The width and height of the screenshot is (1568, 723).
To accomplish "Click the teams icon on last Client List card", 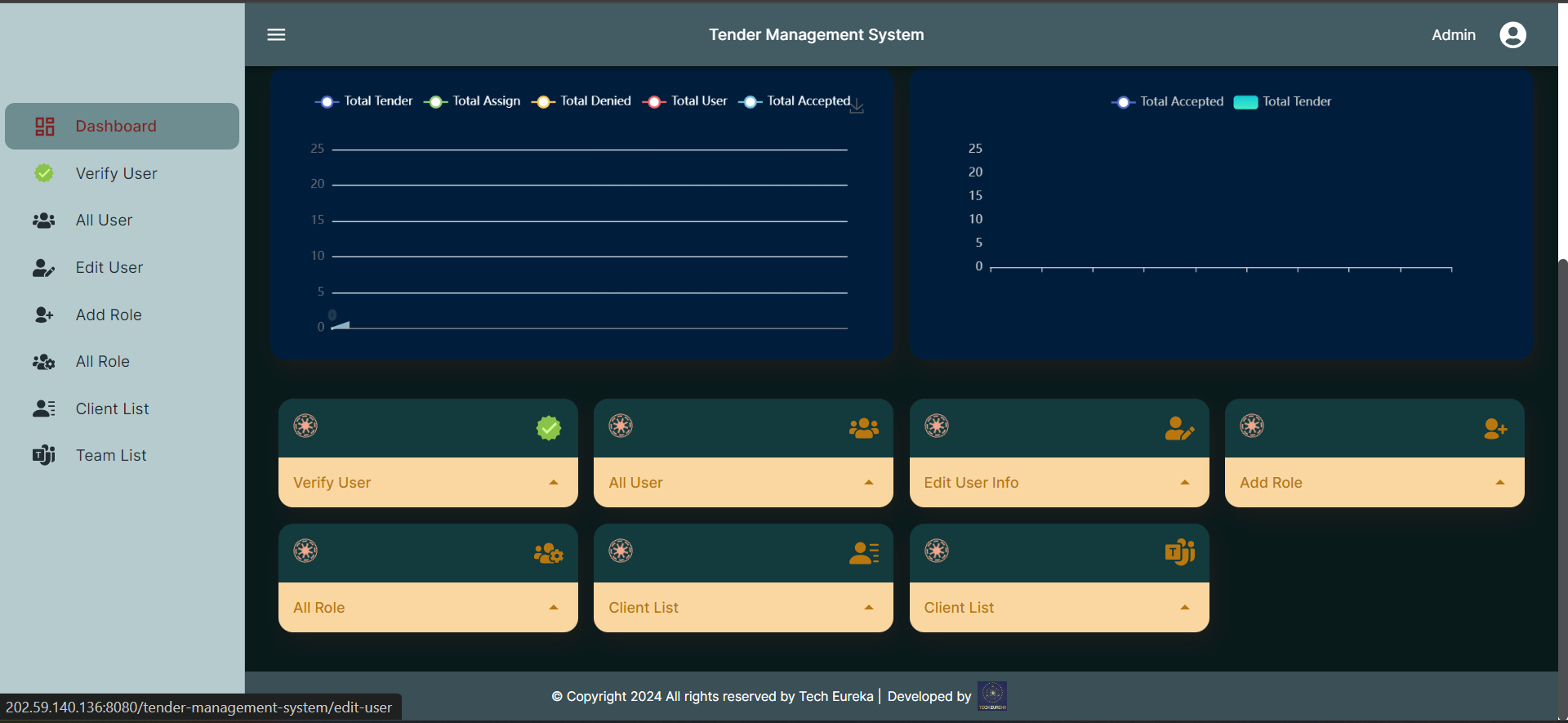I will click(x=1180, y=552).
